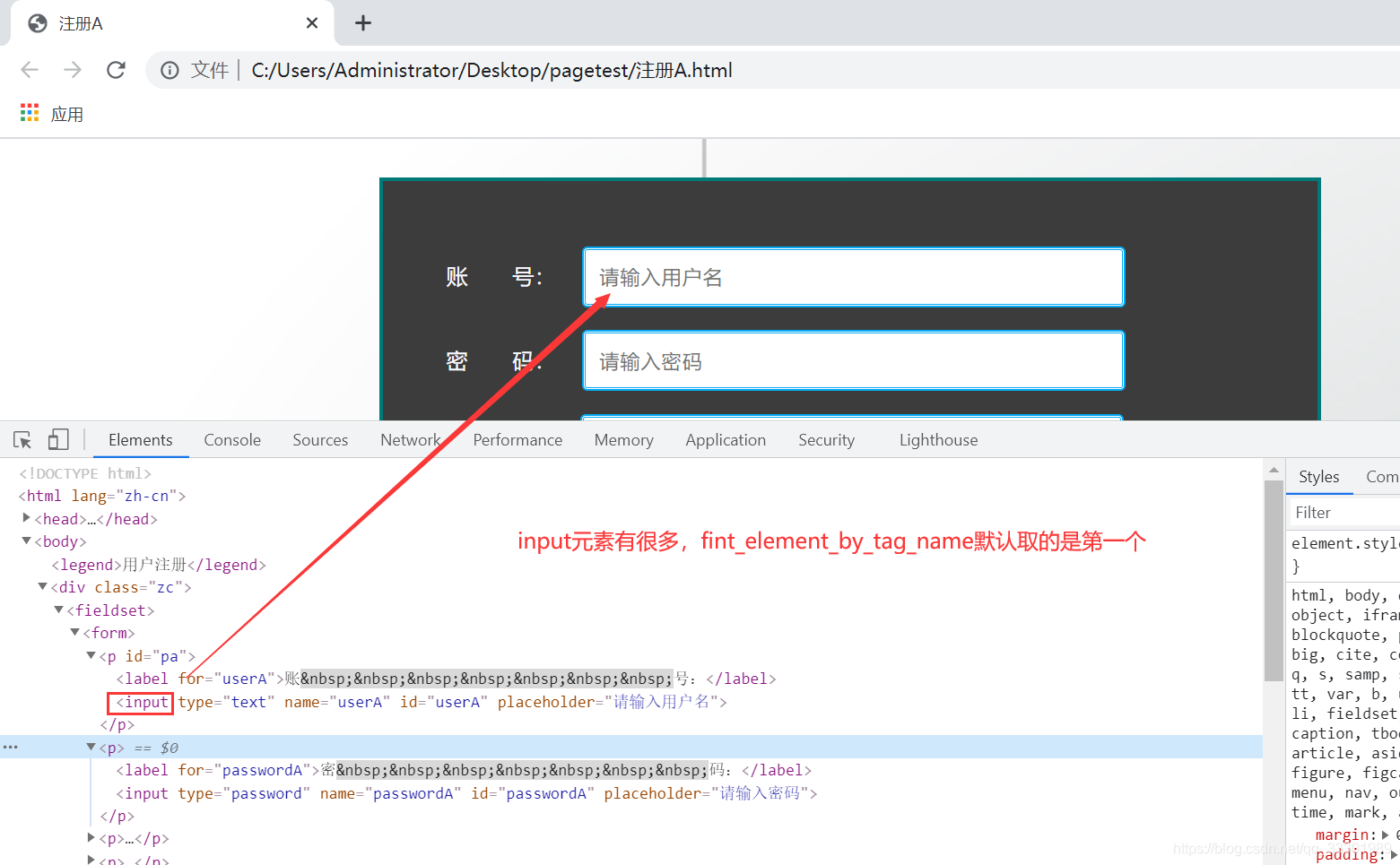
Task: Open a new browser tab with plus
Action: tap(363, 23)
